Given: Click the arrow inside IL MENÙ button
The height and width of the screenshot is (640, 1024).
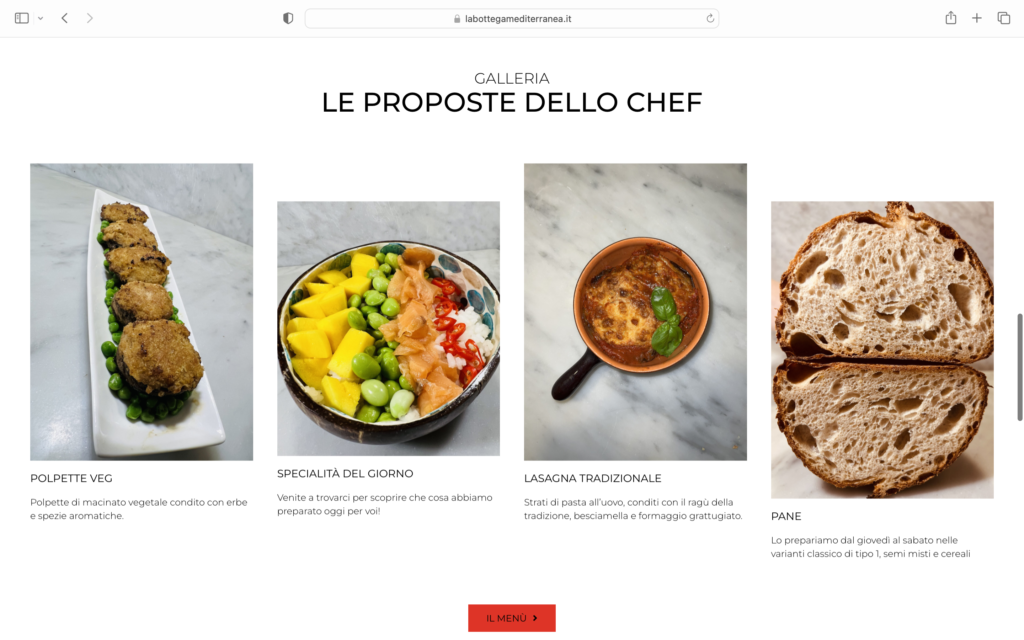Looking at the screenshot, I should [x=536, y=618].
